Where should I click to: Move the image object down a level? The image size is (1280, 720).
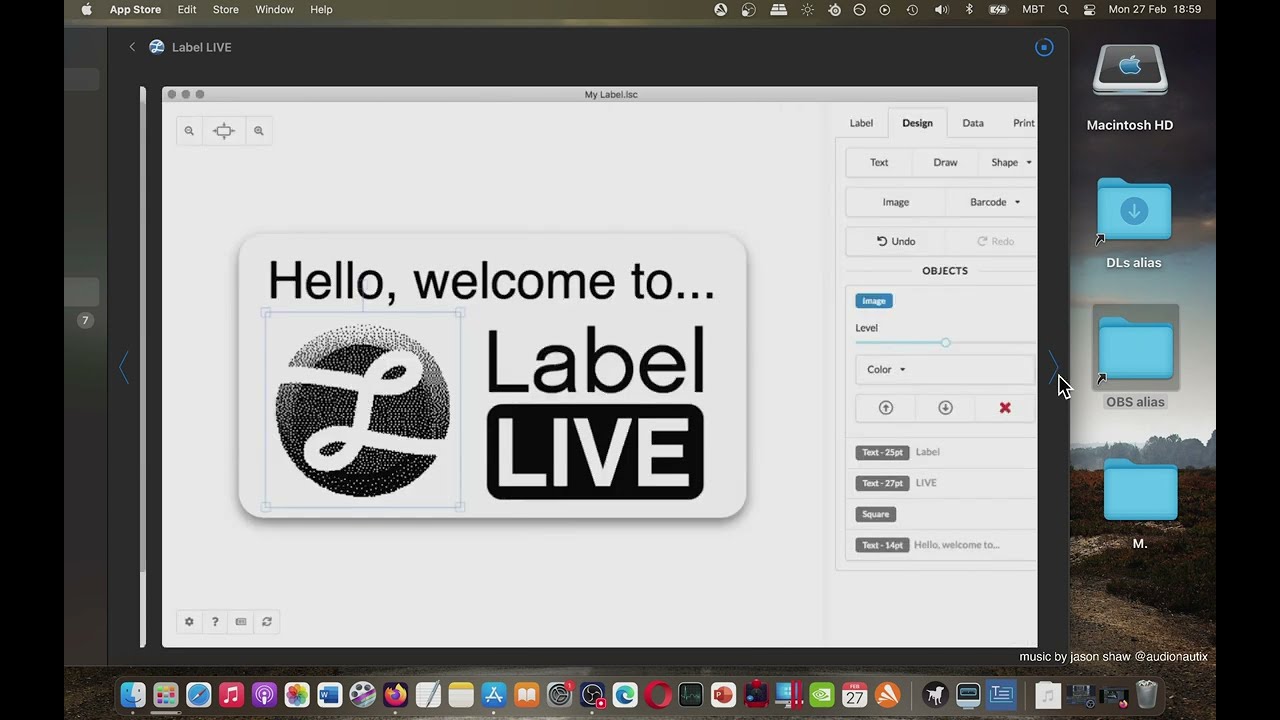[945, 408]
